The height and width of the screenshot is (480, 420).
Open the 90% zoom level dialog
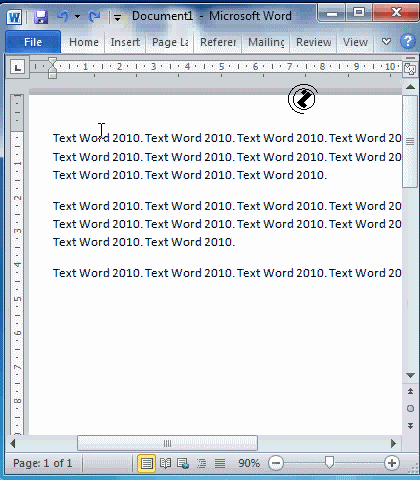pyautogui.click(x=249, y=463)
